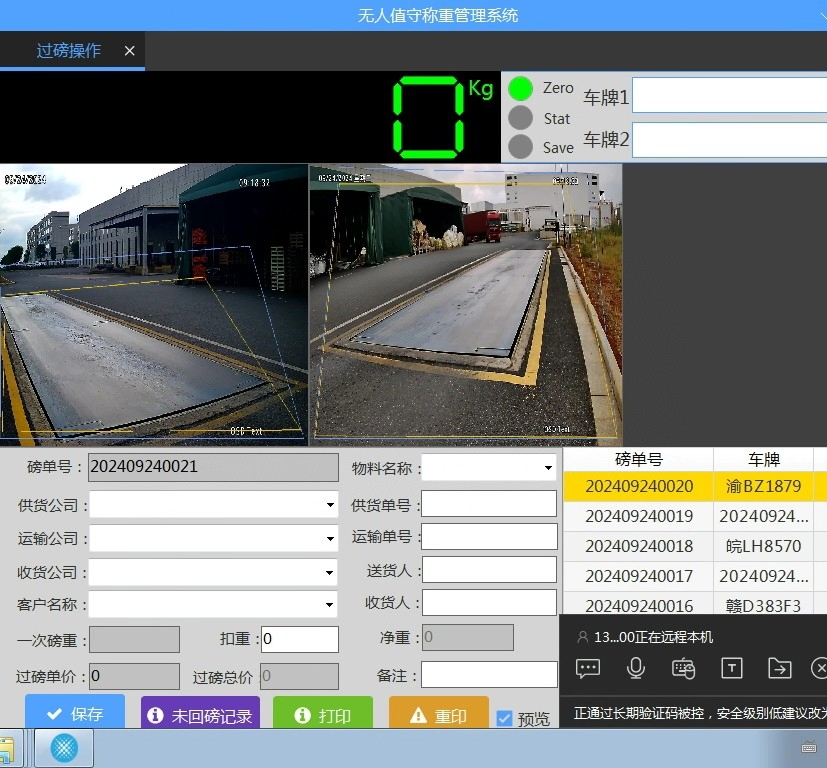Click the text T icon in remote panel
Image resolution: width=827 pixels, height=768 pixels.
pyautogui.click(x=732, y=668)
